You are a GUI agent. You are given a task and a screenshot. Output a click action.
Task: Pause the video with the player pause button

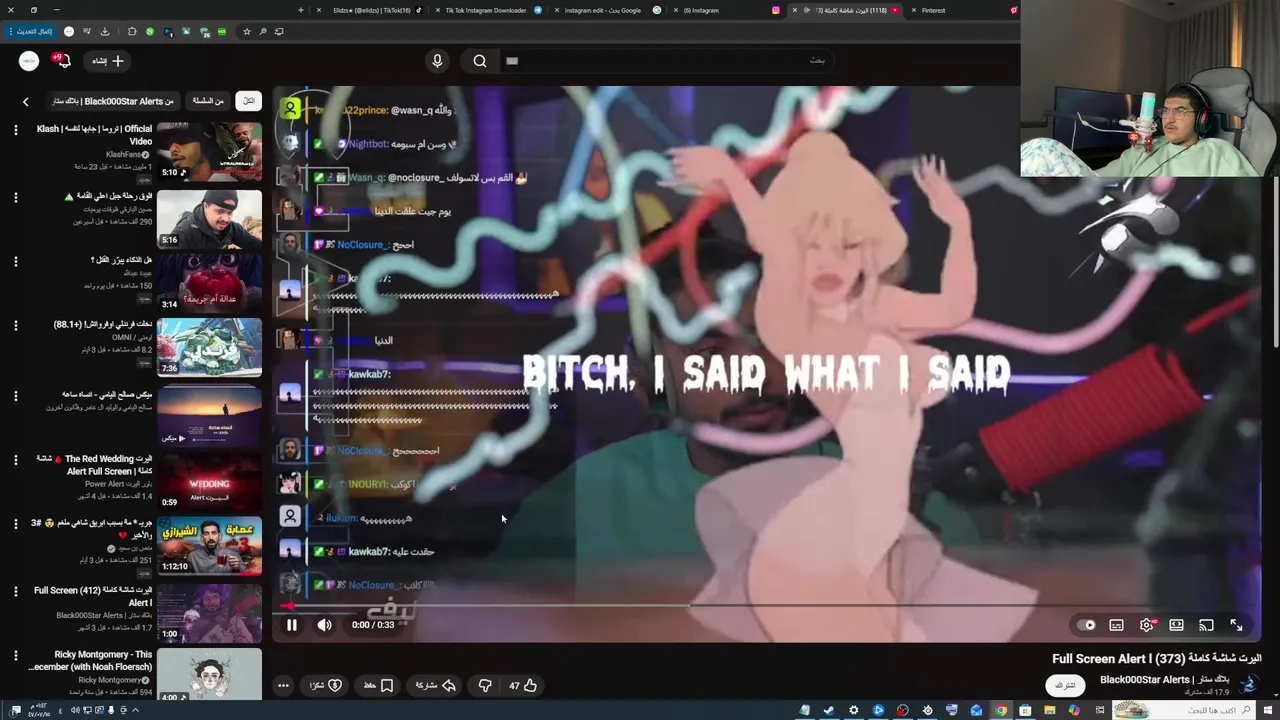(x=292, y=625)
